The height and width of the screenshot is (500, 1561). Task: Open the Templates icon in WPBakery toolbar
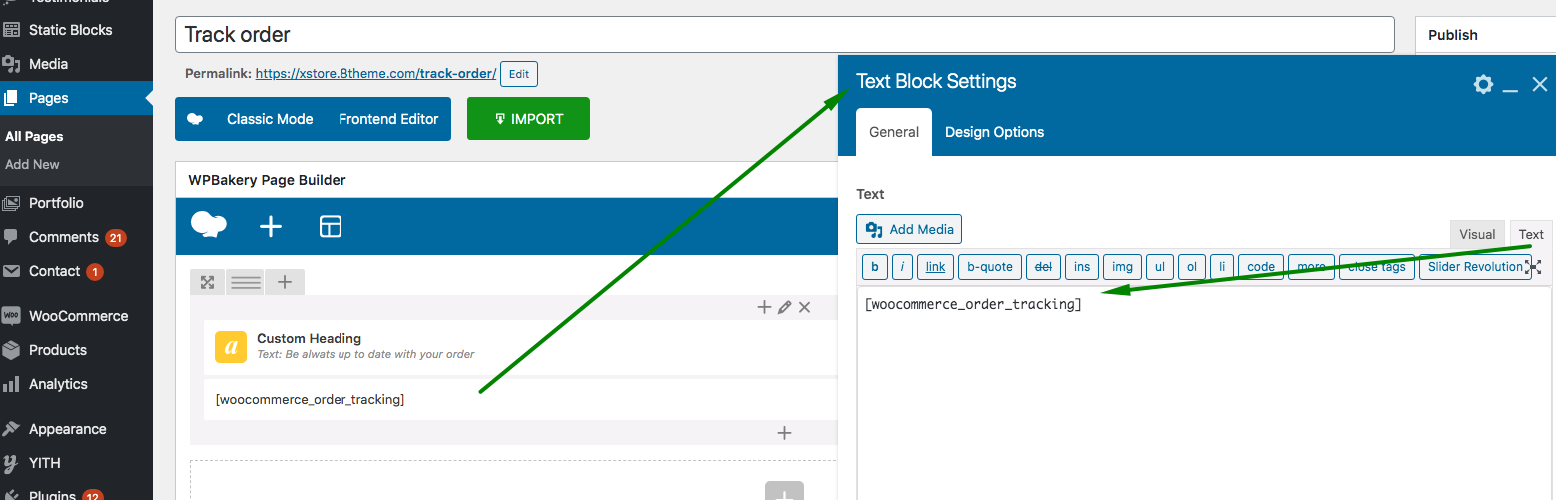[x=330, y=227]
